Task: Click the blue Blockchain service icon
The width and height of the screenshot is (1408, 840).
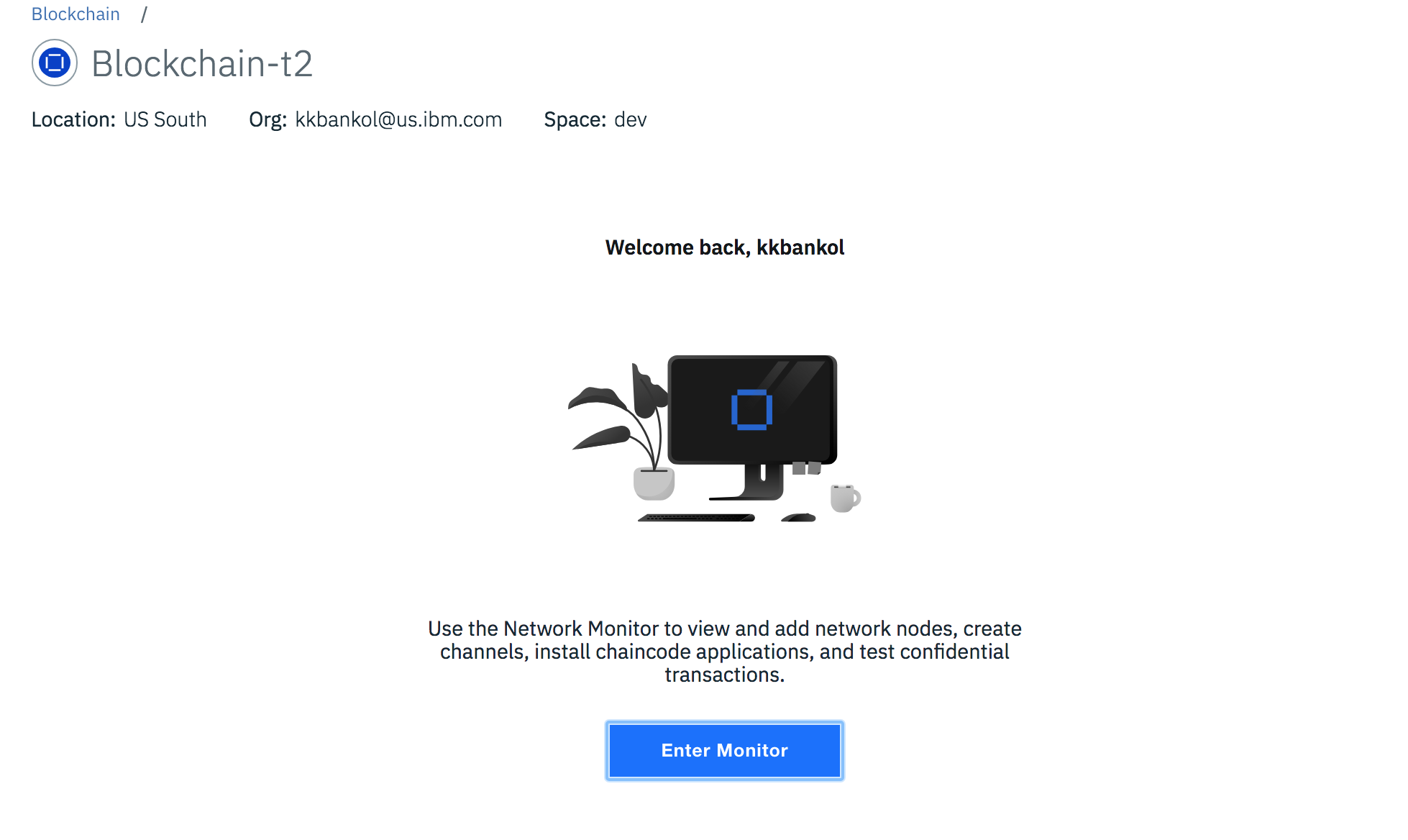Action: pyautogui.click(x=55, y=63)
